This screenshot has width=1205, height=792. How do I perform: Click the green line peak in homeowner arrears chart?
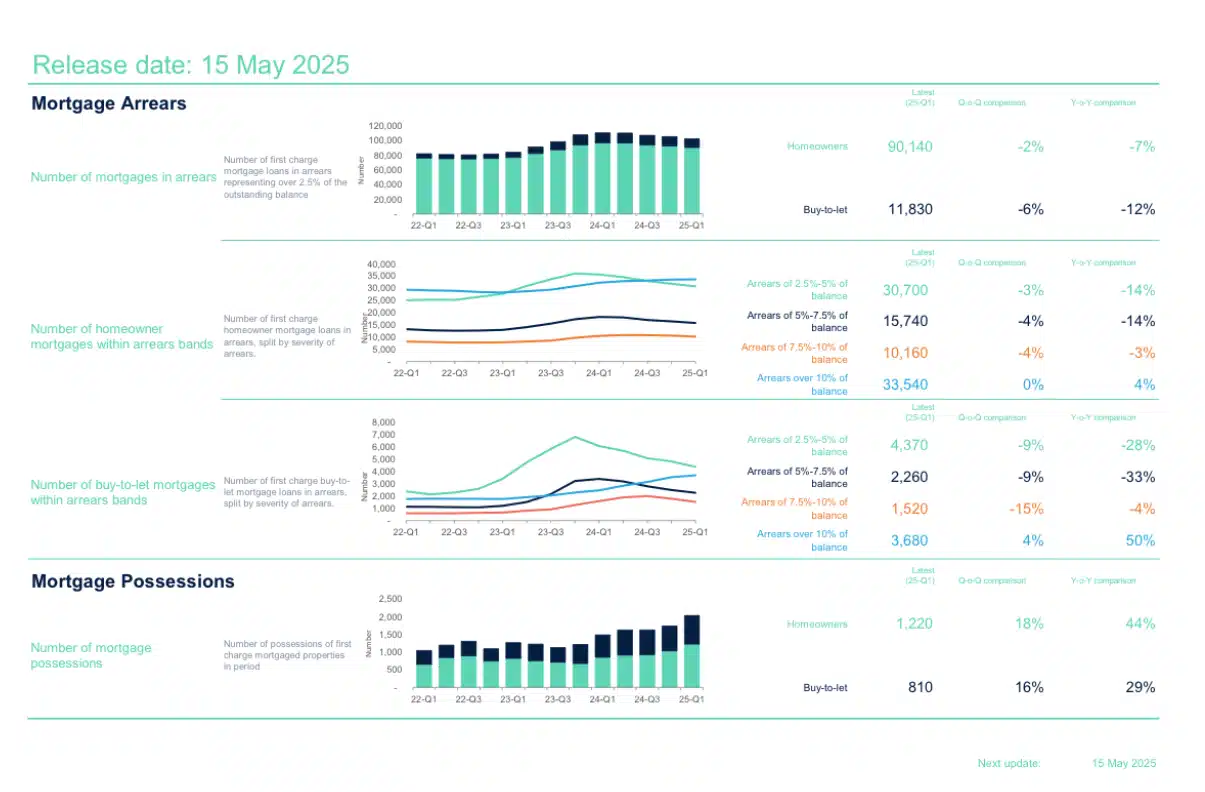[x=575, y=272]
